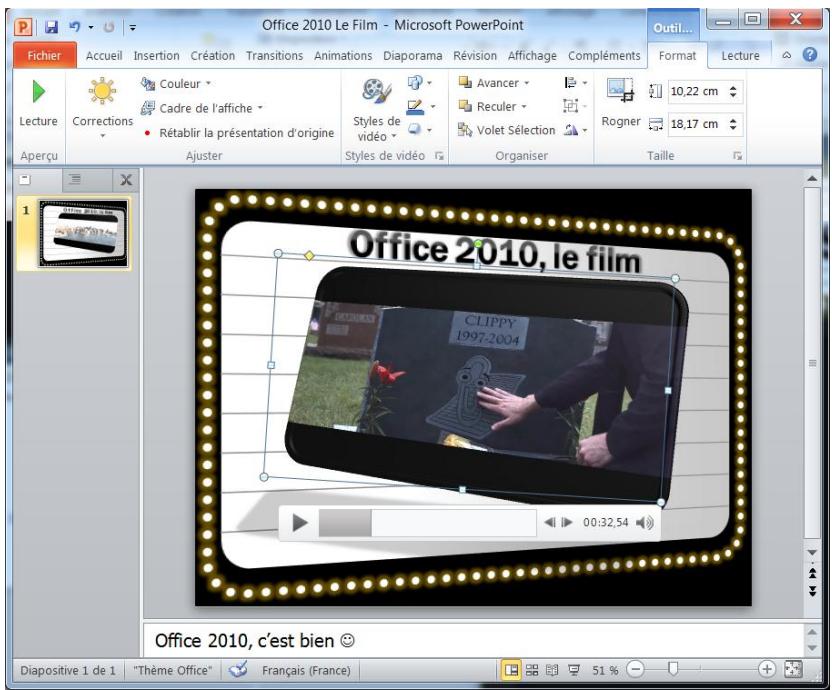Click the zoom slider handle
Image resolution: width=832 pixels, height=690 pixels.
click(x=673, y=669)
